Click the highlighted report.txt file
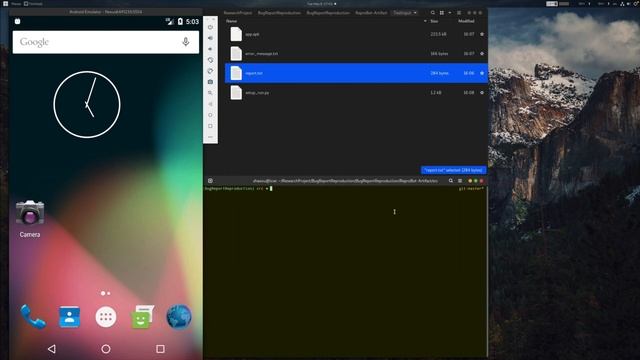 pyautogui.click(x=356, y=73)
